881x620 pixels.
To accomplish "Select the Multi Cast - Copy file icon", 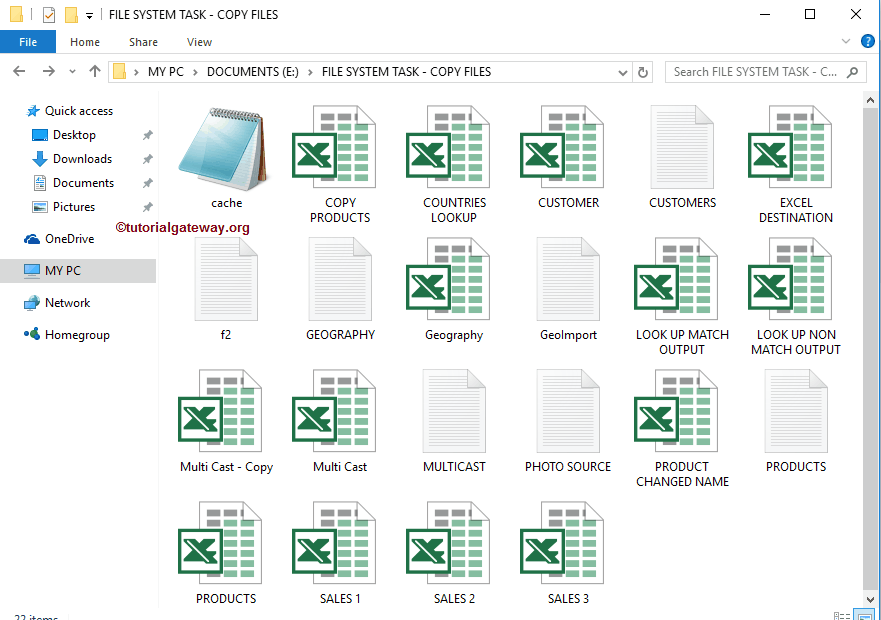I will click(220, 411).
